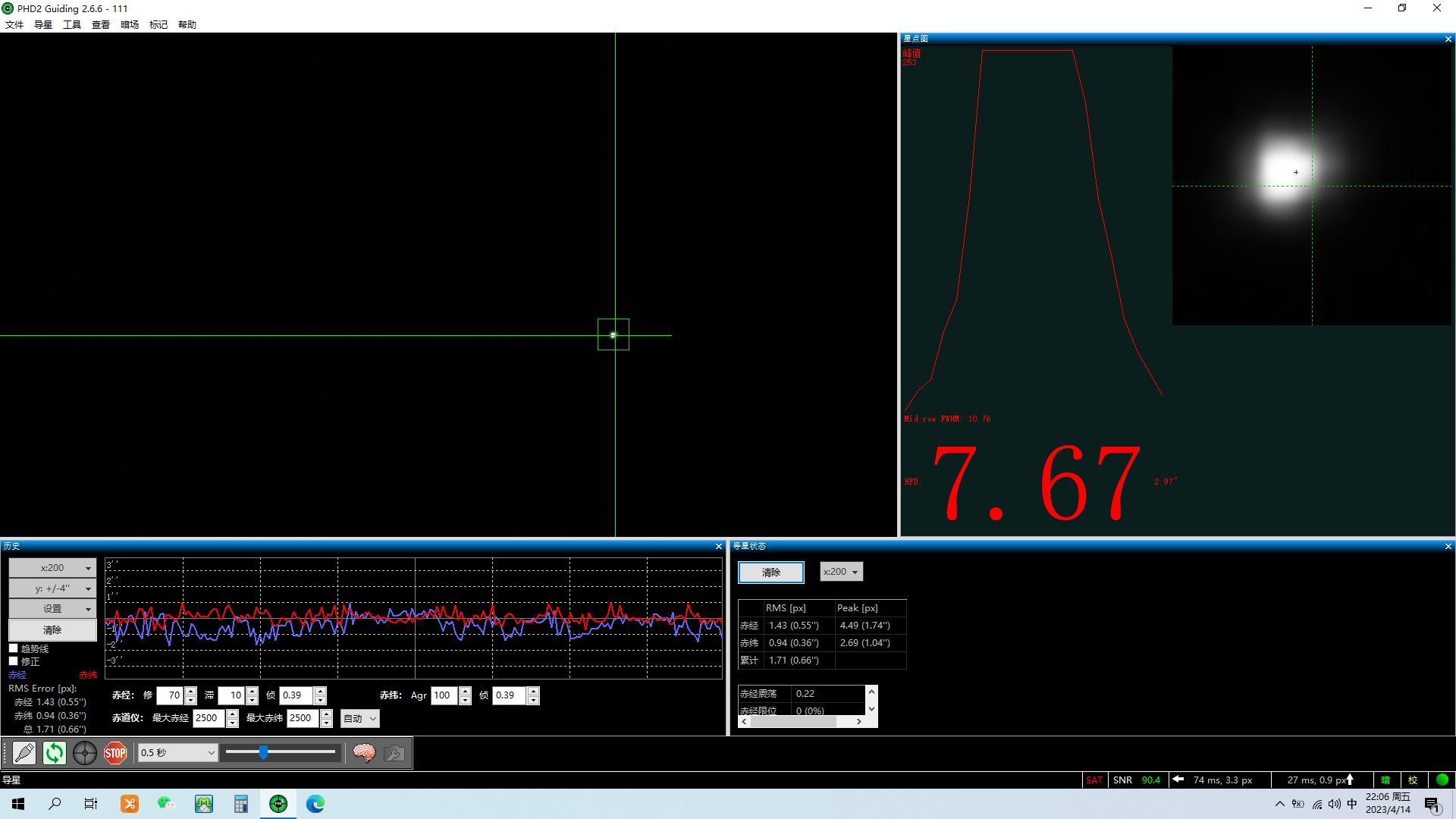The width and height of the screenshot is (1456, 819).
Task: Click the up arrow Dec correction indicator
Action: click(1350, 779)
